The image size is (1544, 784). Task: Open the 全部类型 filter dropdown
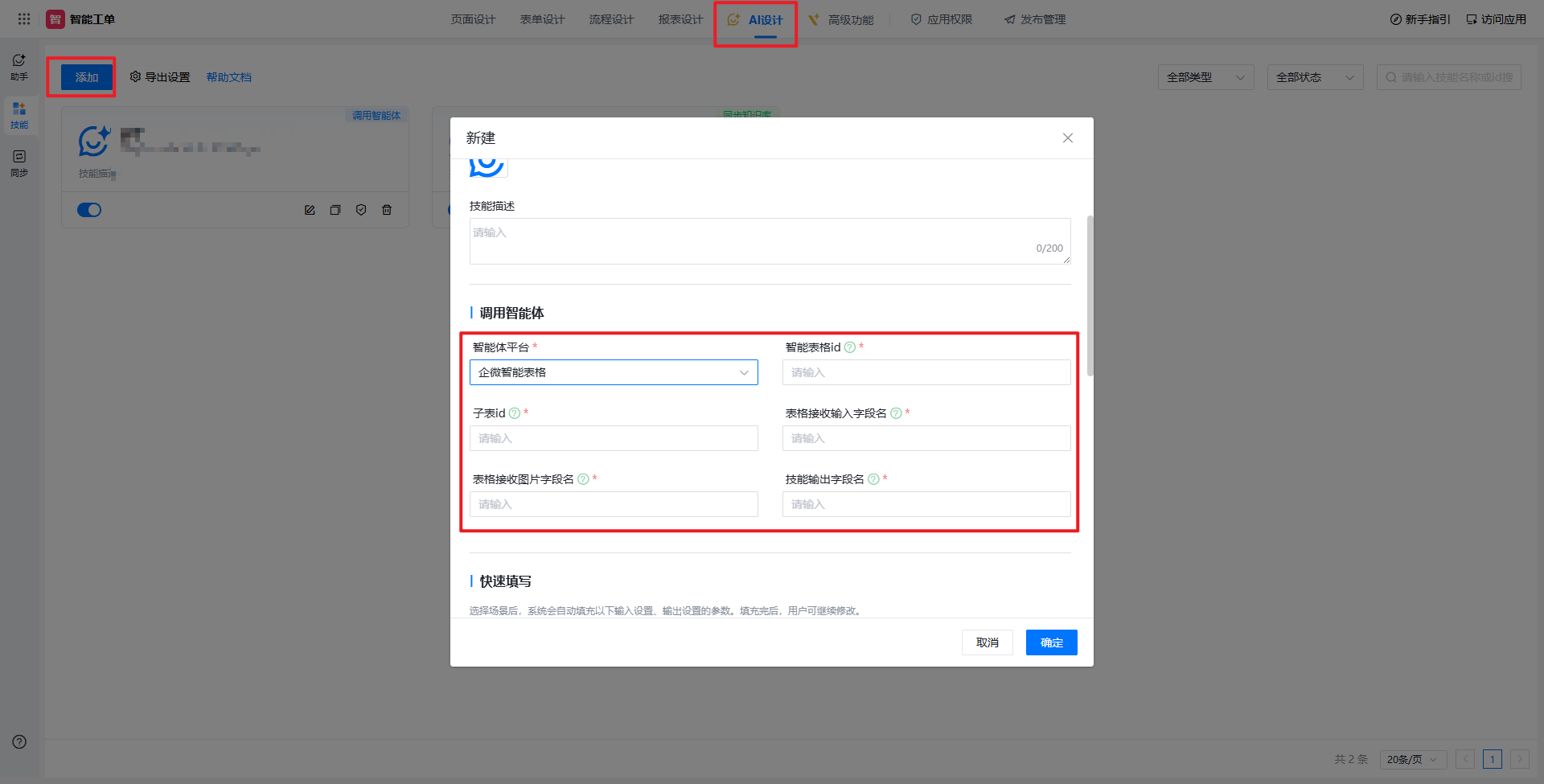1205,77
